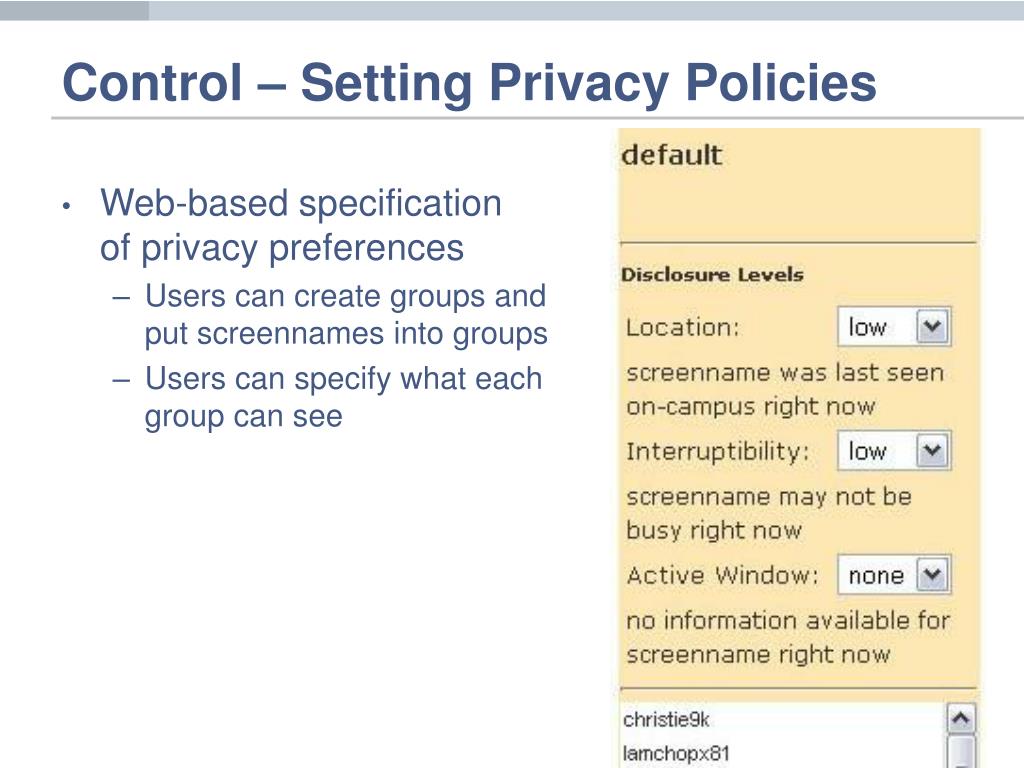Viewport: 1024px width, 768px height.
Task: Click the Web-based specification bullet text
Action: (x=300, y=225)
